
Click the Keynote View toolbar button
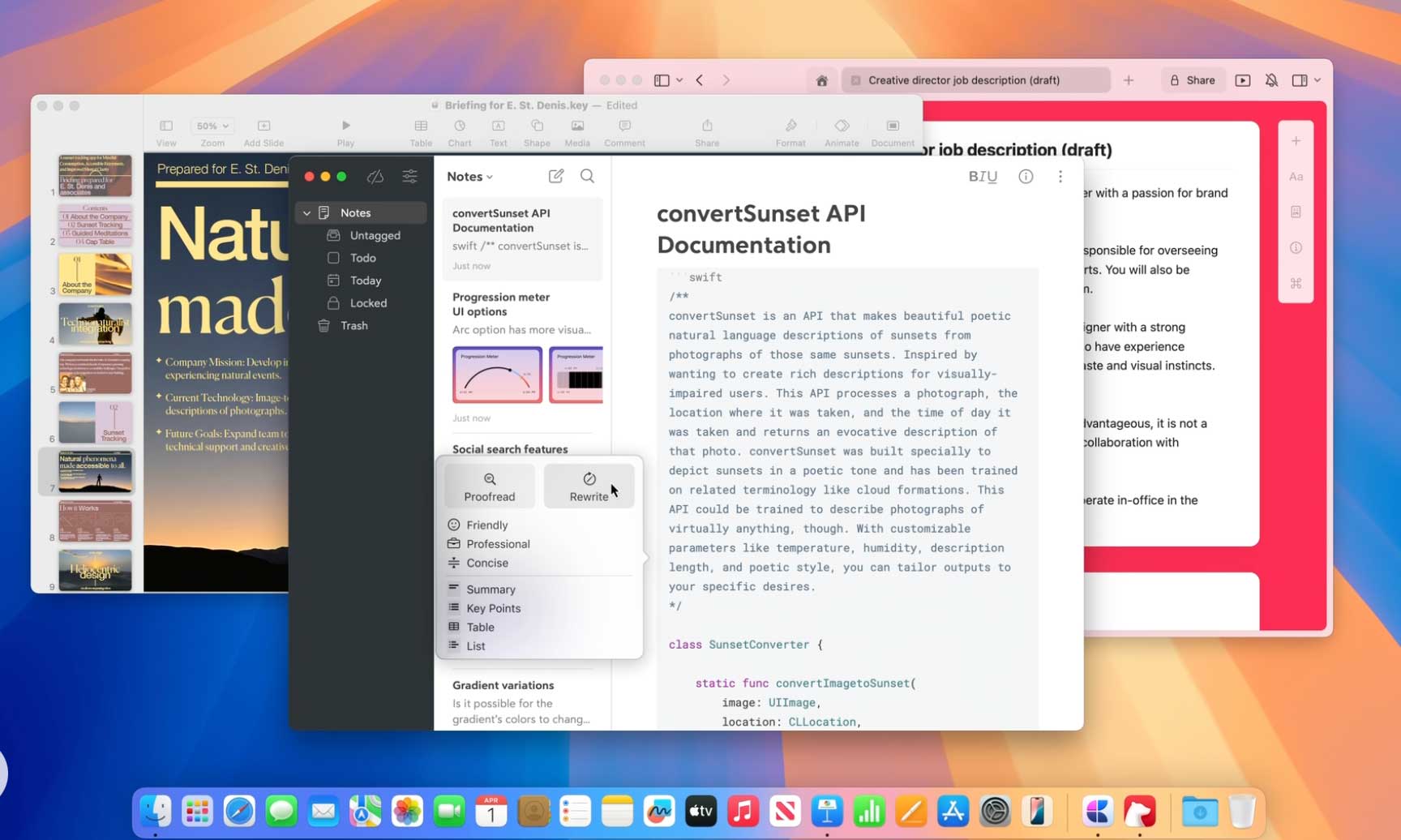click(x=166, y=133)
